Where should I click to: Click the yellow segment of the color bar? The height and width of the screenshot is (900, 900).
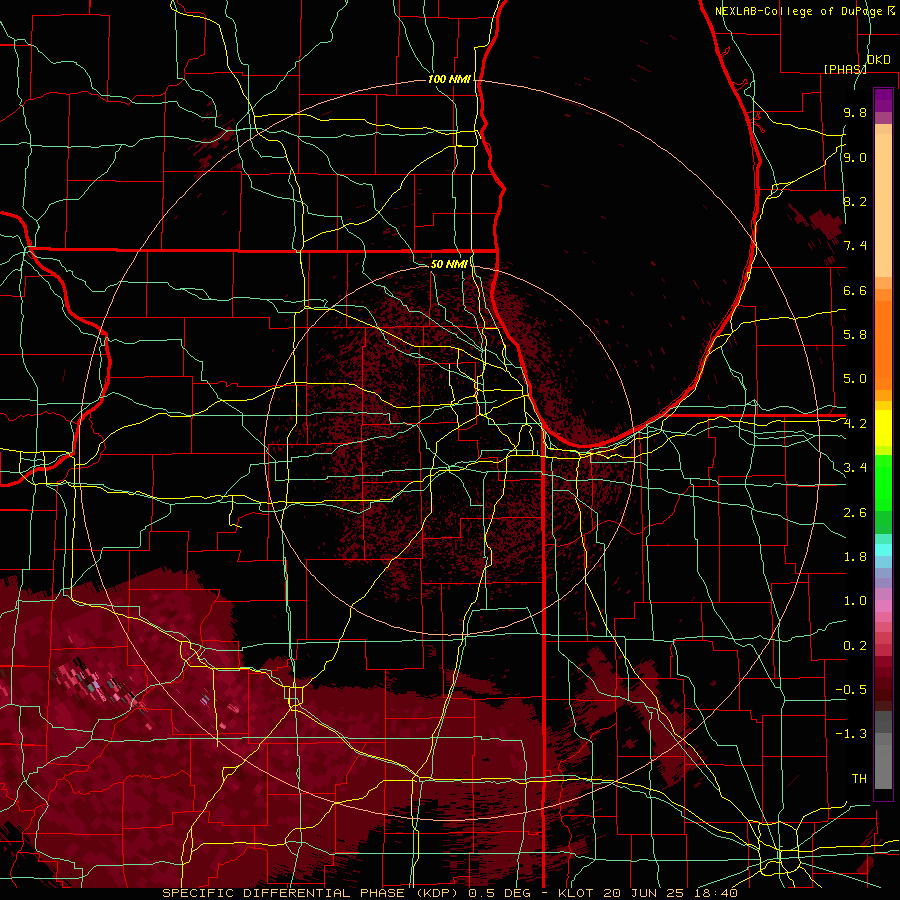point(883,428)
